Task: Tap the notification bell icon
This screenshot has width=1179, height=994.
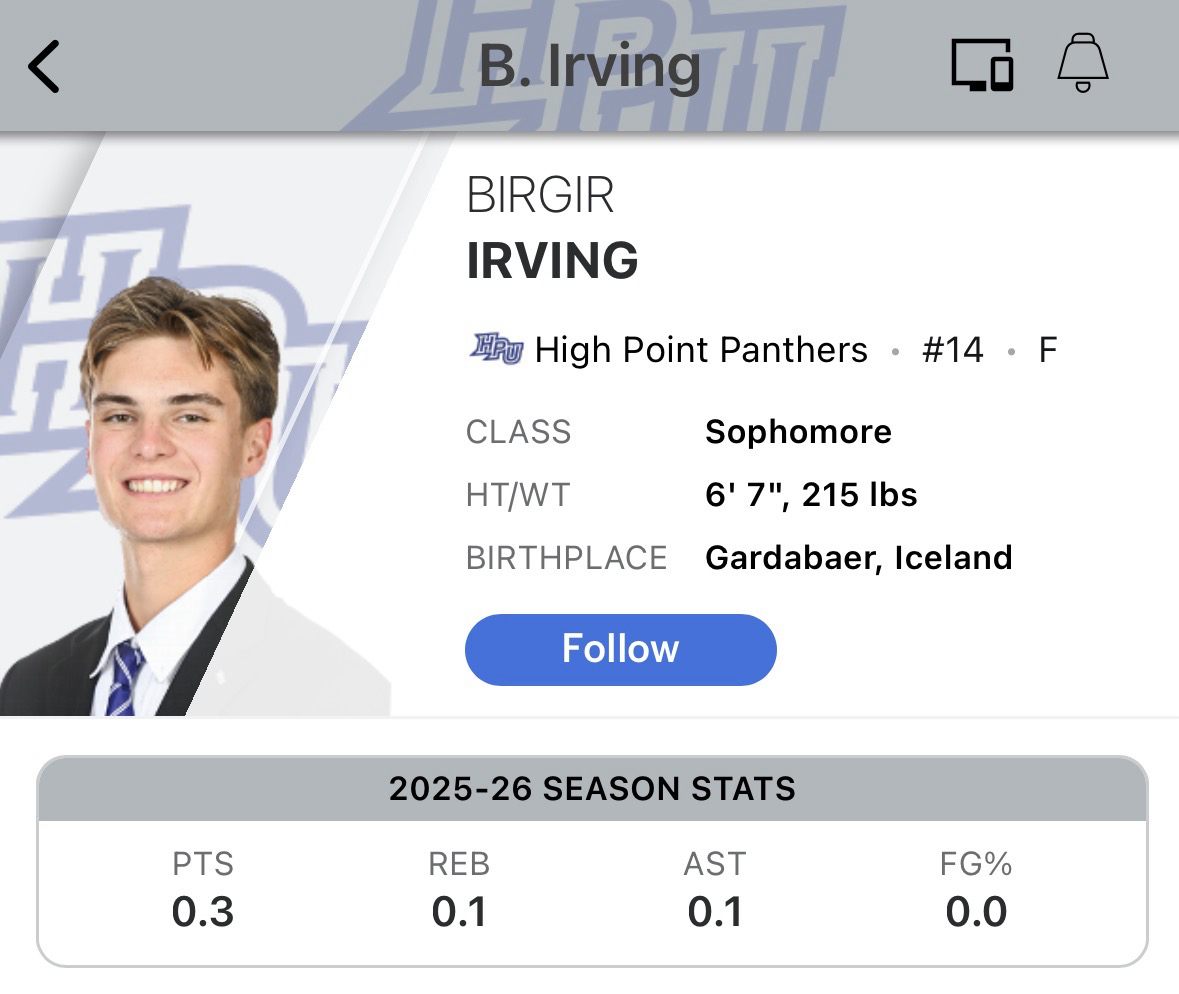Action: click(x=1083, y=64)
